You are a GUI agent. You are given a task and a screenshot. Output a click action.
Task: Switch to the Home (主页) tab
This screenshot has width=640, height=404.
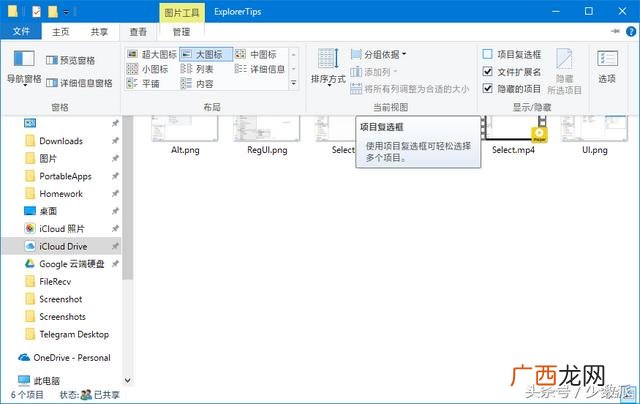[x=60, y=32]
